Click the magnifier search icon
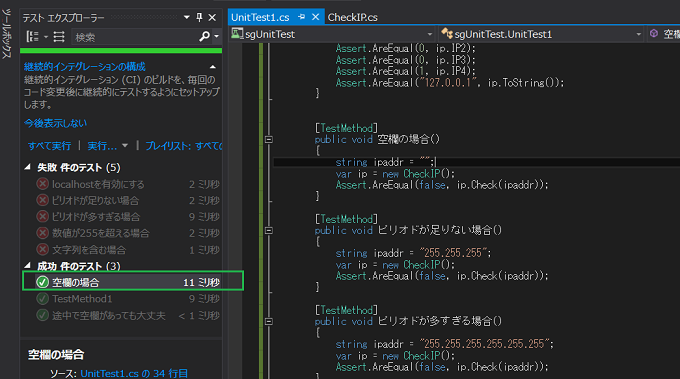The width and height of the screenshot is (680, 379). coord(204,37)
